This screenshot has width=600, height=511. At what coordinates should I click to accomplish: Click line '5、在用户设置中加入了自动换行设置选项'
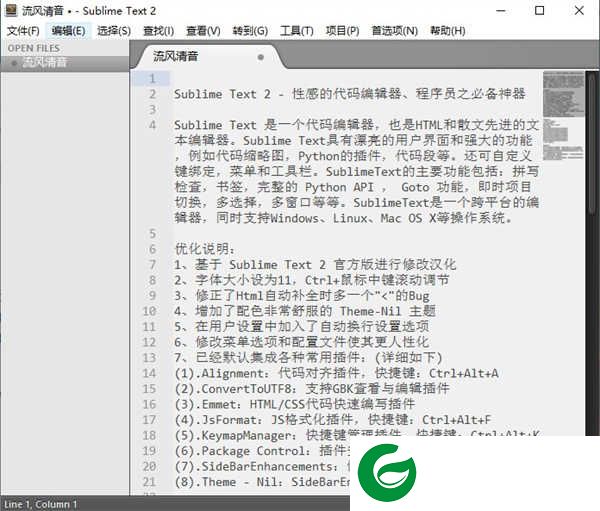302,327
